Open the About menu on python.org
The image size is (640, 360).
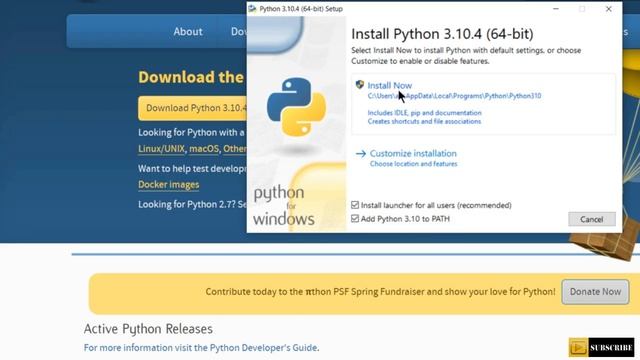pos(188,31)
